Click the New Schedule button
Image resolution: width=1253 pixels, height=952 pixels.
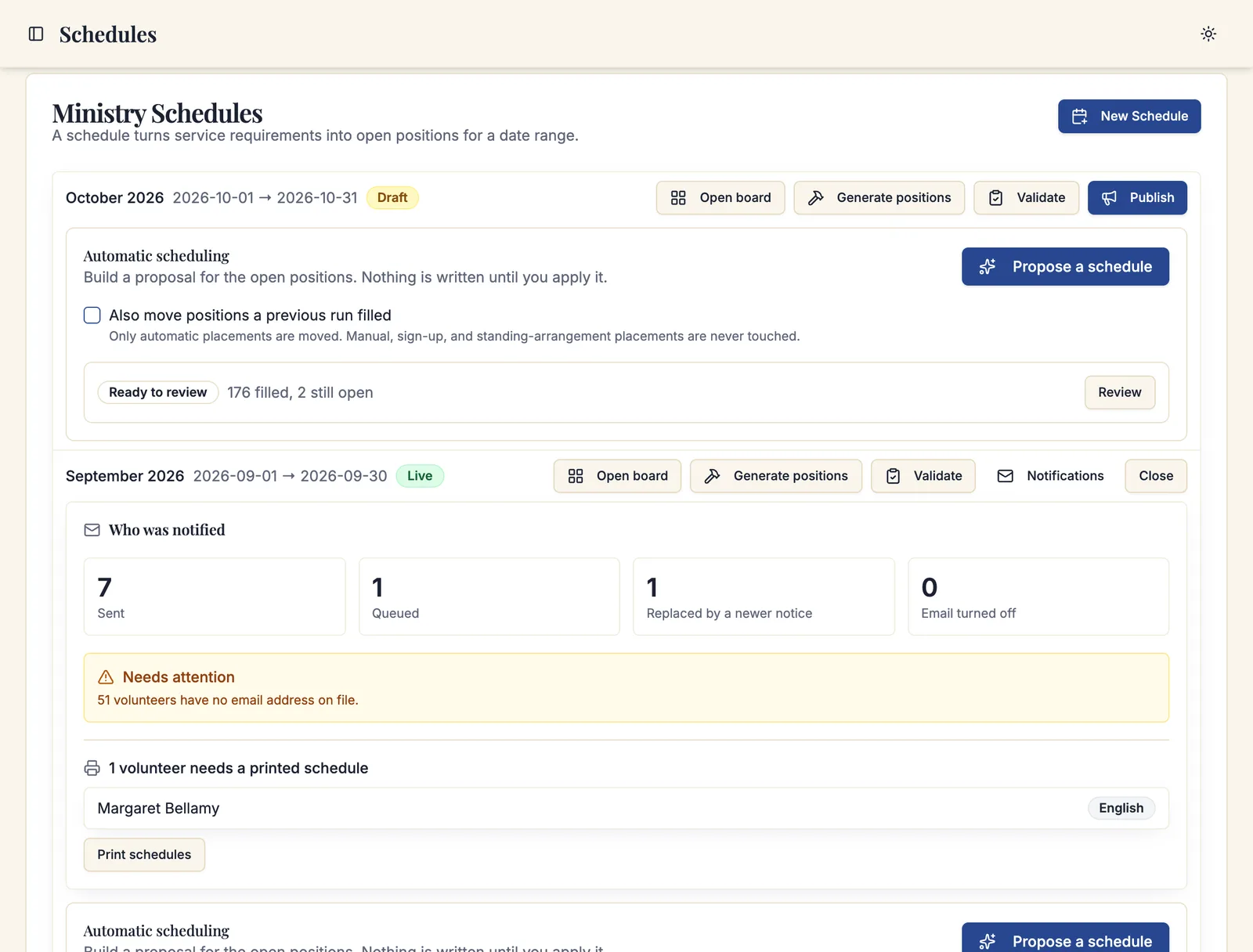1129,116
